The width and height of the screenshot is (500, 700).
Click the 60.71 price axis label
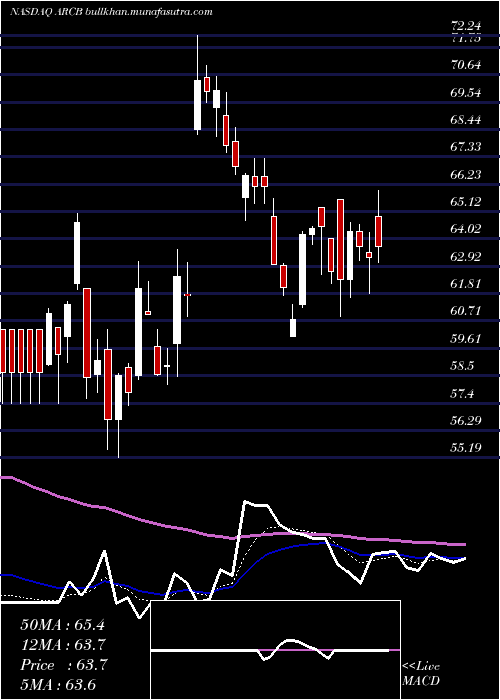(466, 311)
